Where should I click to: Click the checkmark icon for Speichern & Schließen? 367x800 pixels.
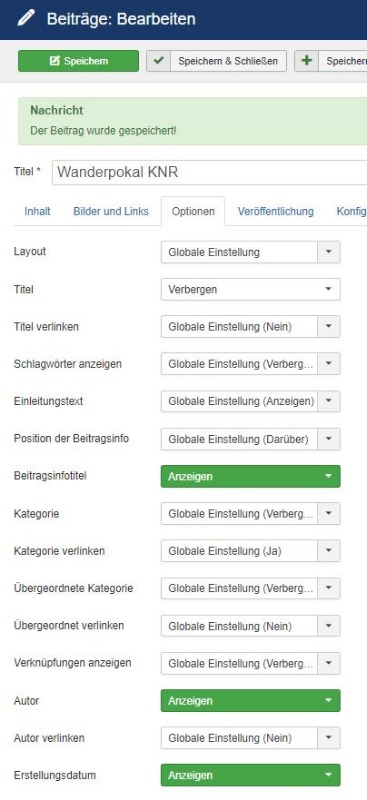point(159,61)
